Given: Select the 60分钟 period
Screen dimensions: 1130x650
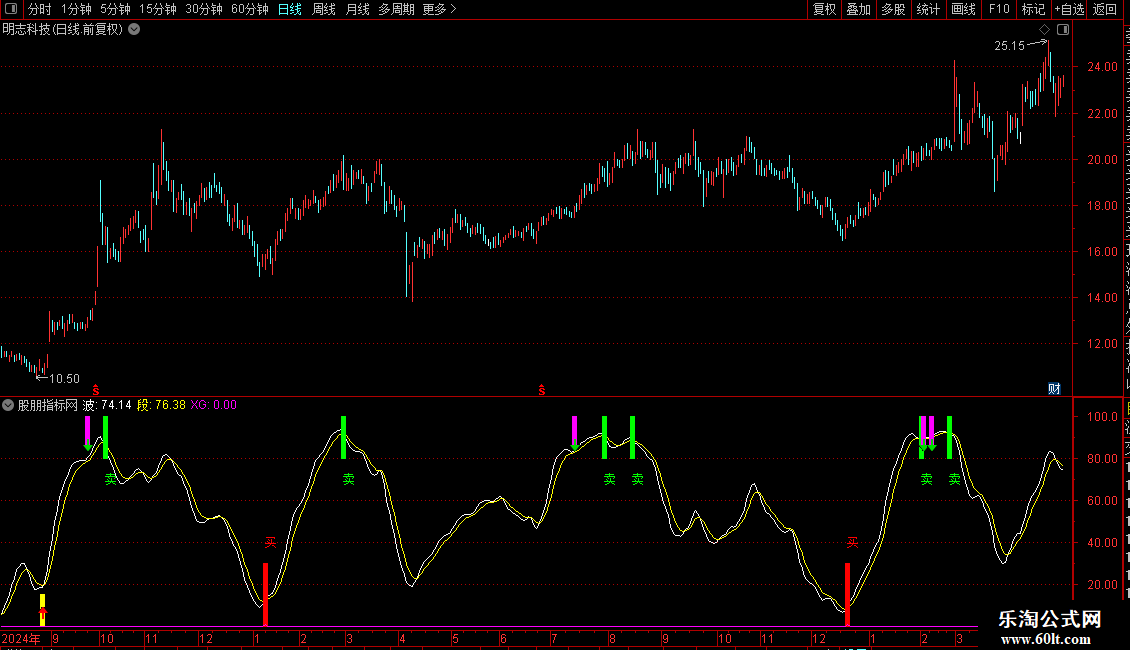Looking at the screenshot, I should point(250,9).
